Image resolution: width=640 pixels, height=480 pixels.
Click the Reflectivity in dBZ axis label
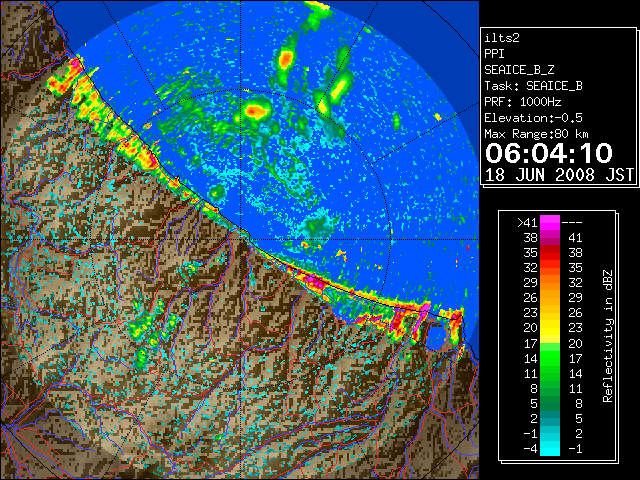[x=608, y=336]
